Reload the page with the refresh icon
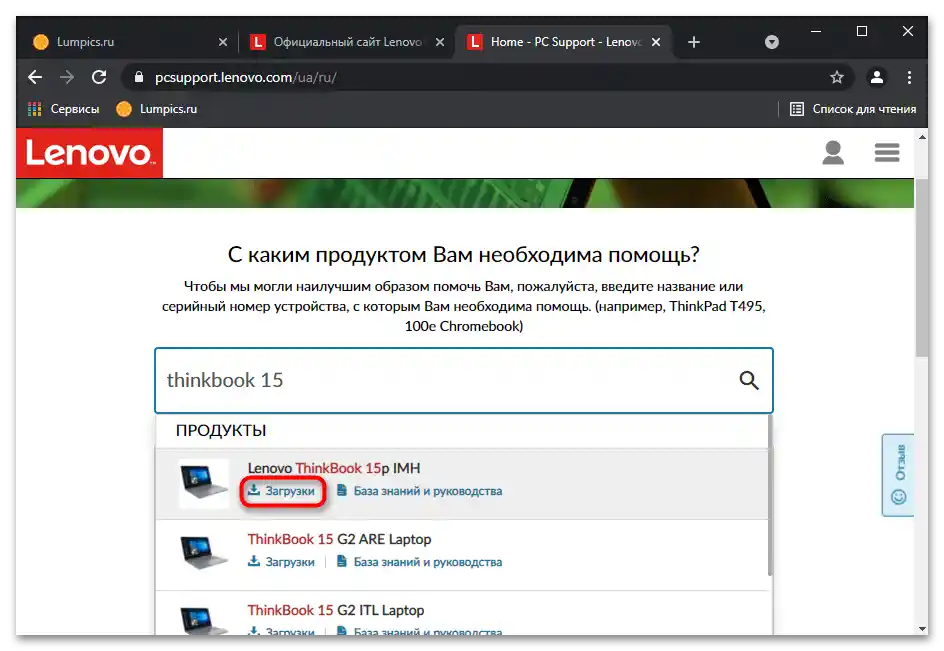The height and width of the screenshot is (651, 944). [99, 77]
